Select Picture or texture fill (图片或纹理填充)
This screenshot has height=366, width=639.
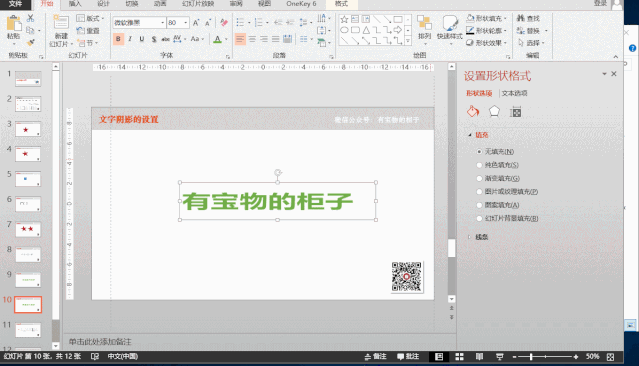point(479,192)
